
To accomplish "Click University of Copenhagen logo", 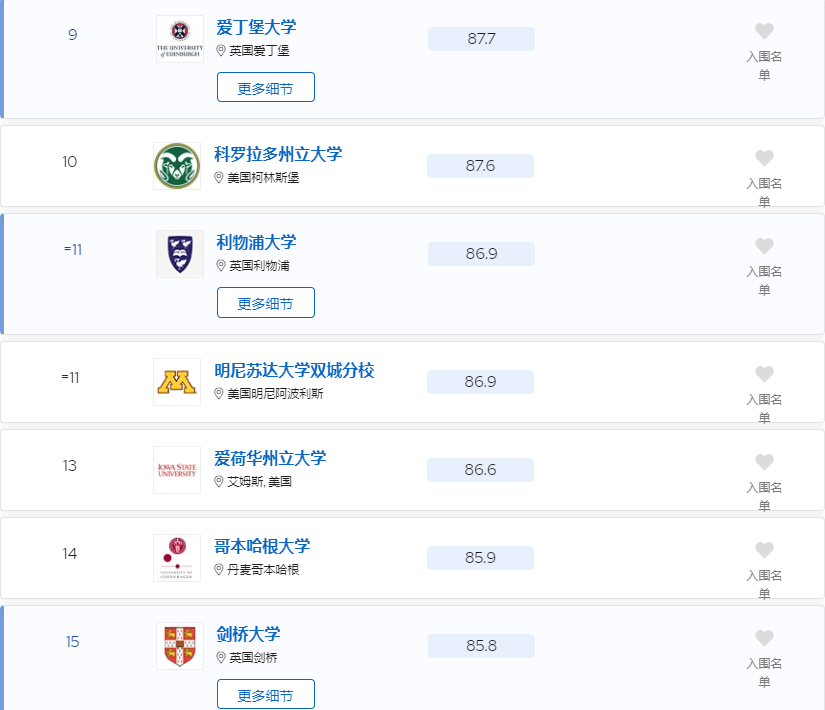I will point(177,558).
